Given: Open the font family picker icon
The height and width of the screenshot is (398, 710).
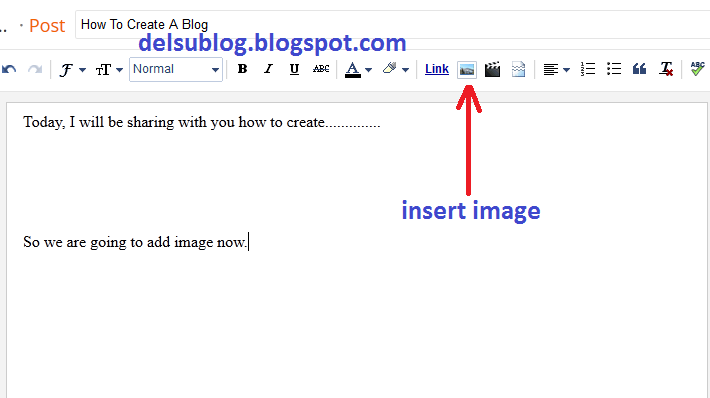Looking at the screenshot, I should pyautogui.click(x=66, y=70).
